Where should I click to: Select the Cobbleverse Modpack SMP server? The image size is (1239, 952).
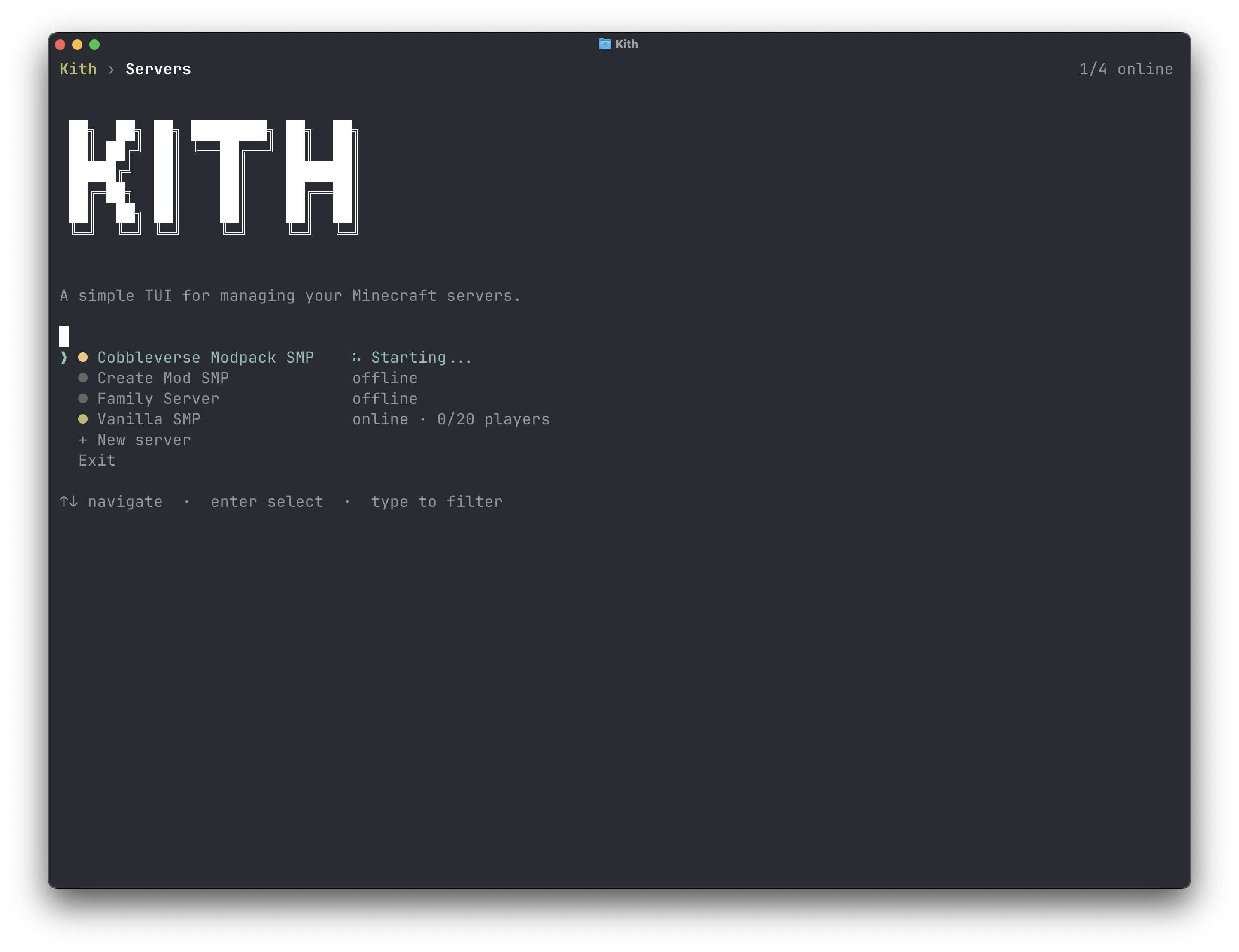tap(205, 358)
